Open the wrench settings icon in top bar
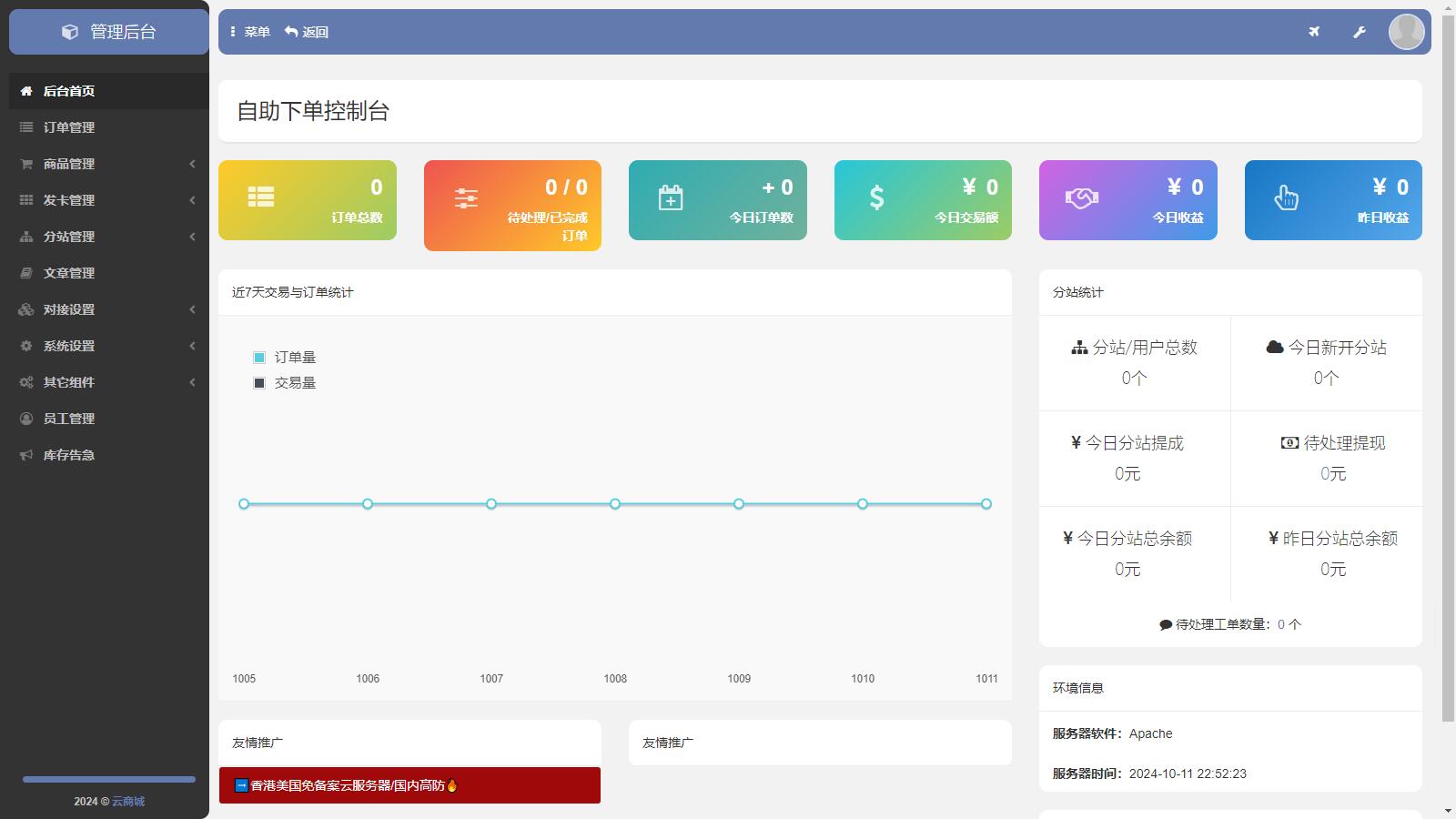 [x=1360, y=32]
